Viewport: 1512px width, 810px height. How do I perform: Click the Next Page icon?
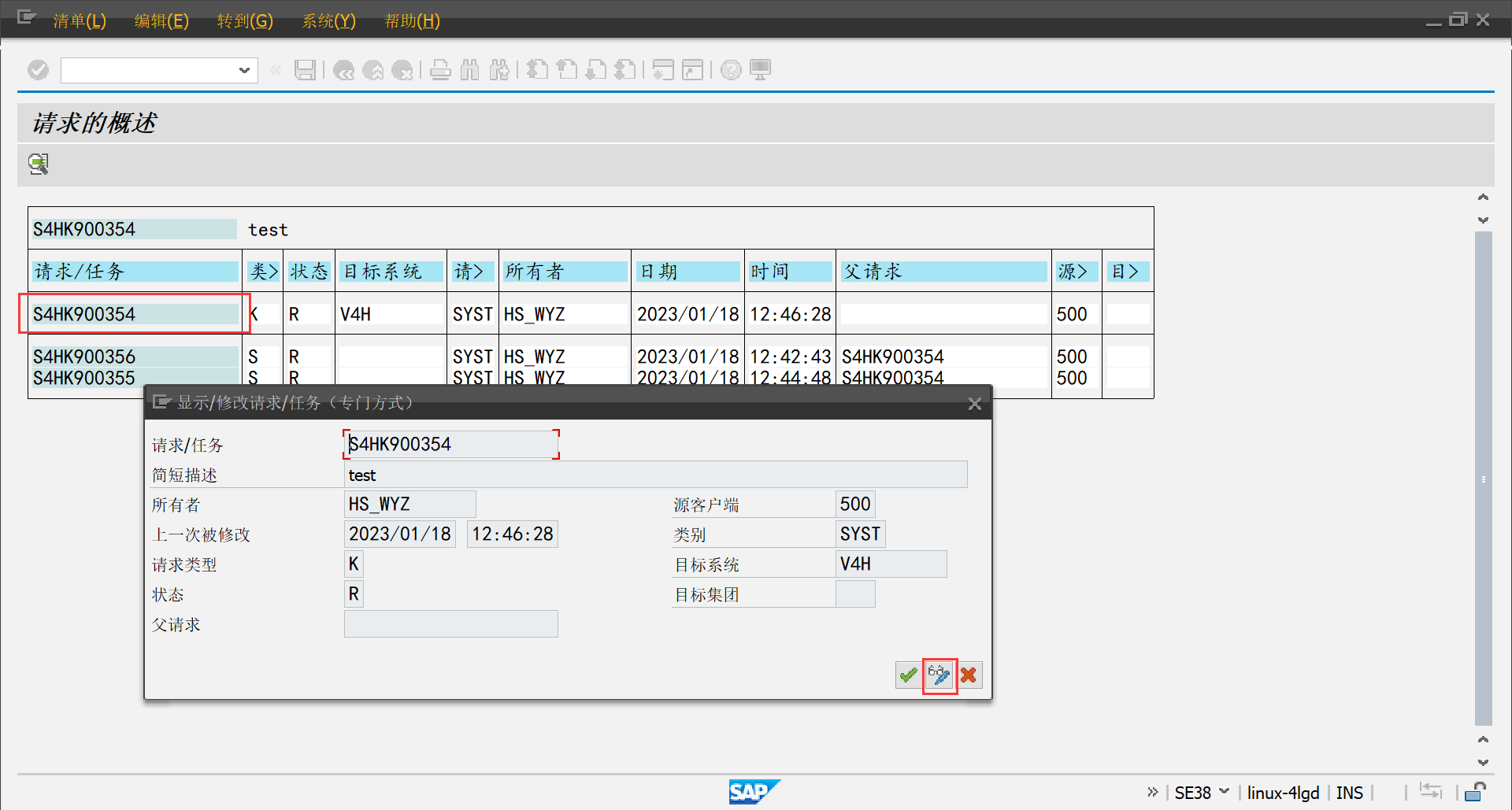click(596, 70)
